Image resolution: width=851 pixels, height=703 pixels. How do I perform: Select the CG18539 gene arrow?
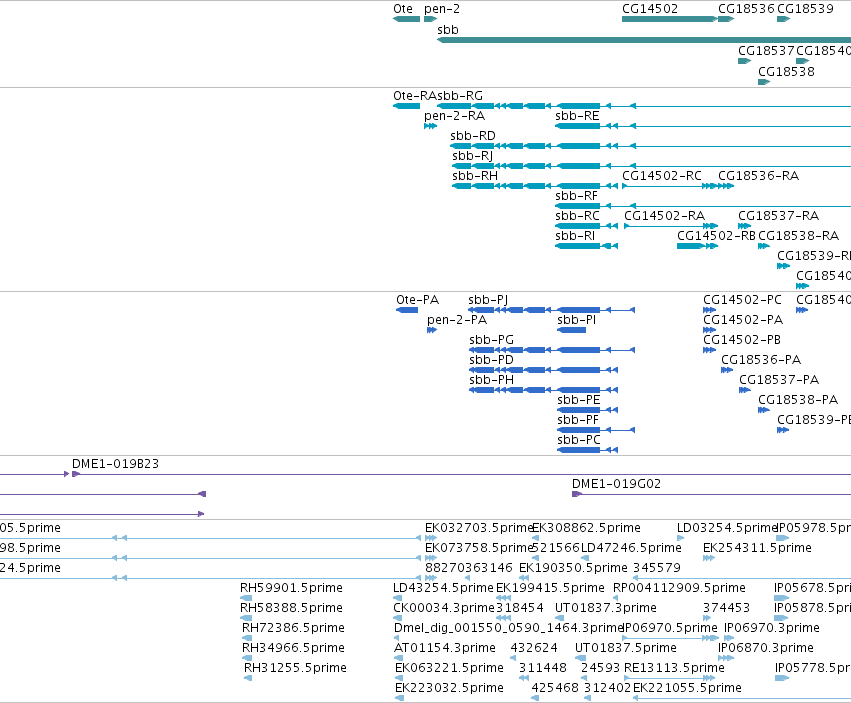[784, 19]
